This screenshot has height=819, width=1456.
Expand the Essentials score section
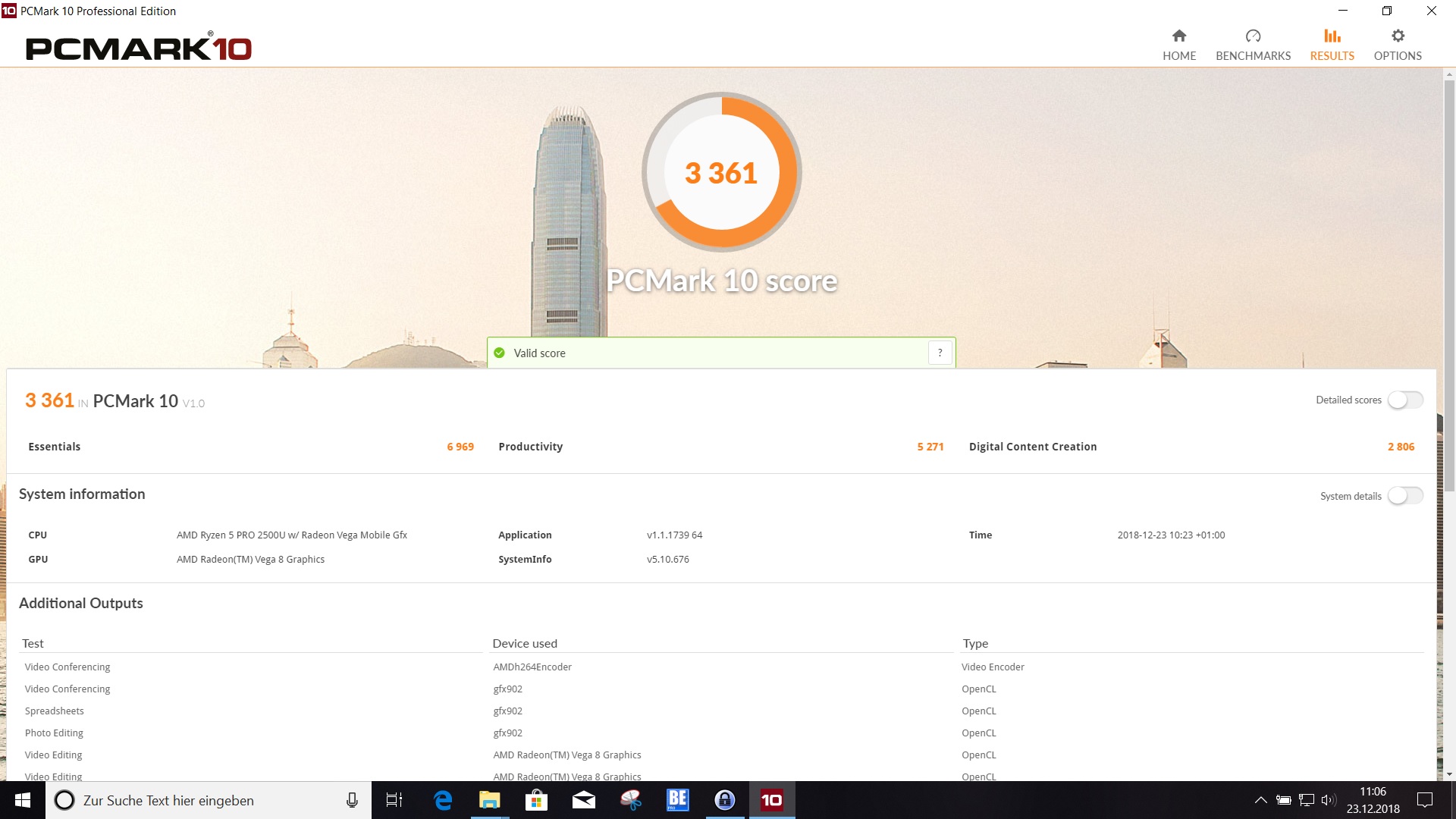(x=55, y=447)
